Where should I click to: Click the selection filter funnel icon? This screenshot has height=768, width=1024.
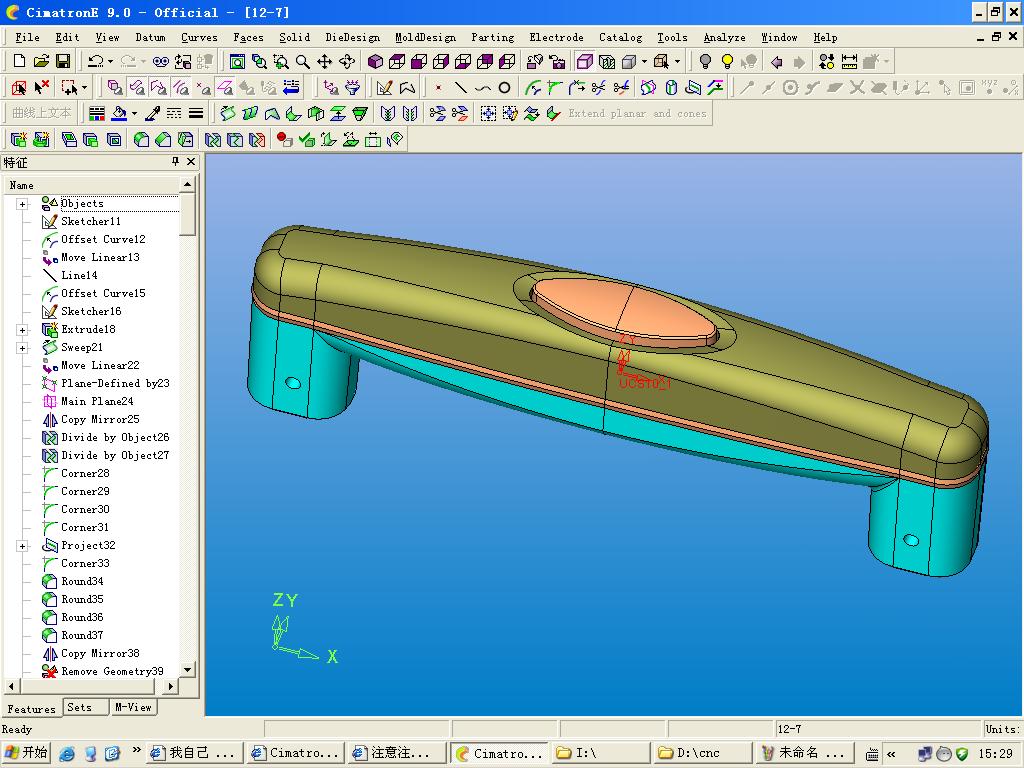pos(353,87)
